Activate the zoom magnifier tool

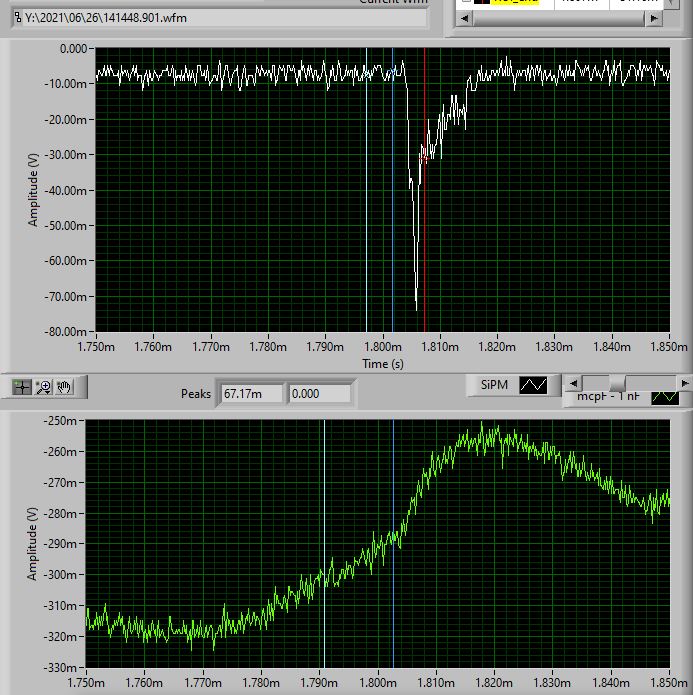[x=44, y=386]
